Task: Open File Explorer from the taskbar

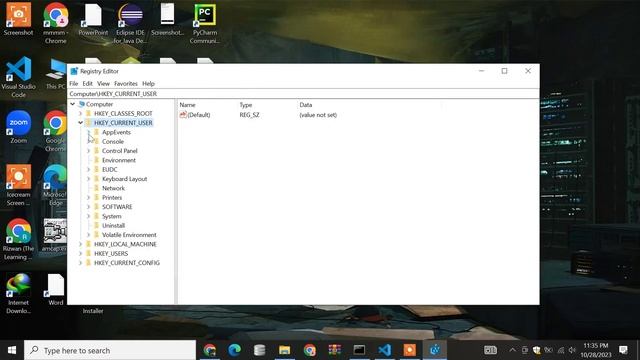Action: click(x=284, y=350)
